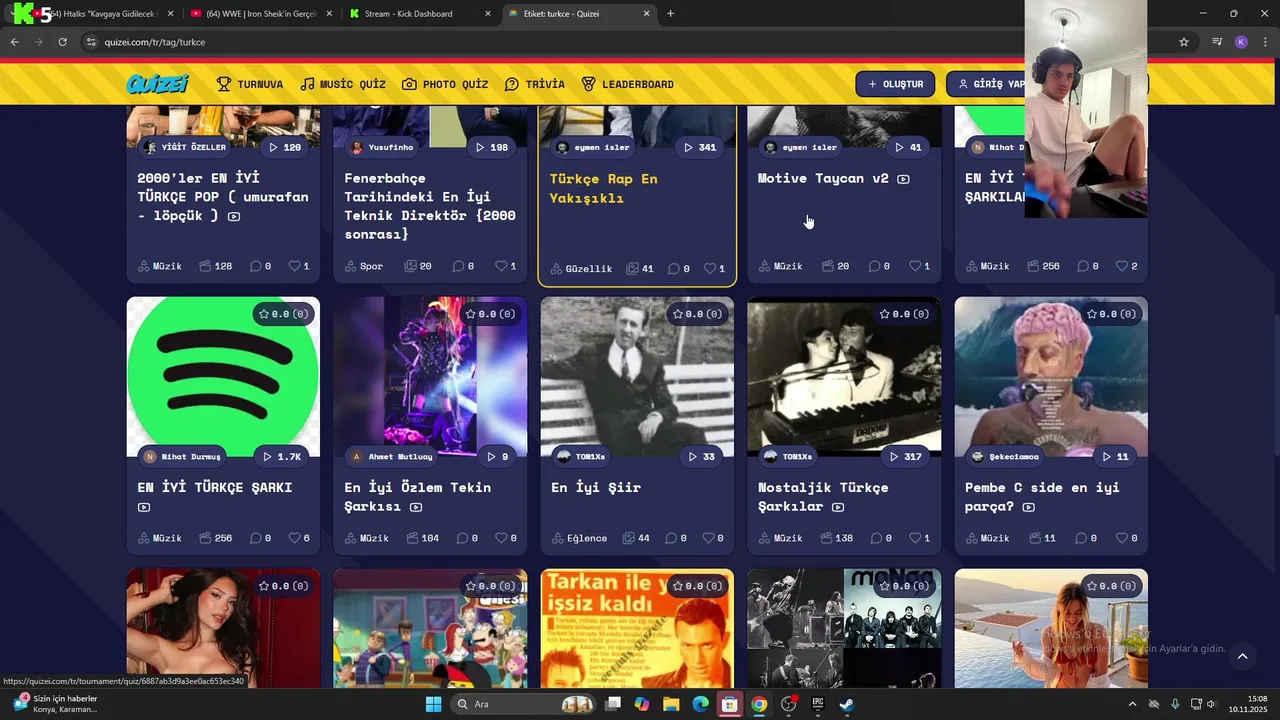The image size is (1280, 720).
Task: Open the Trivia section
Action: click(535, 84)
